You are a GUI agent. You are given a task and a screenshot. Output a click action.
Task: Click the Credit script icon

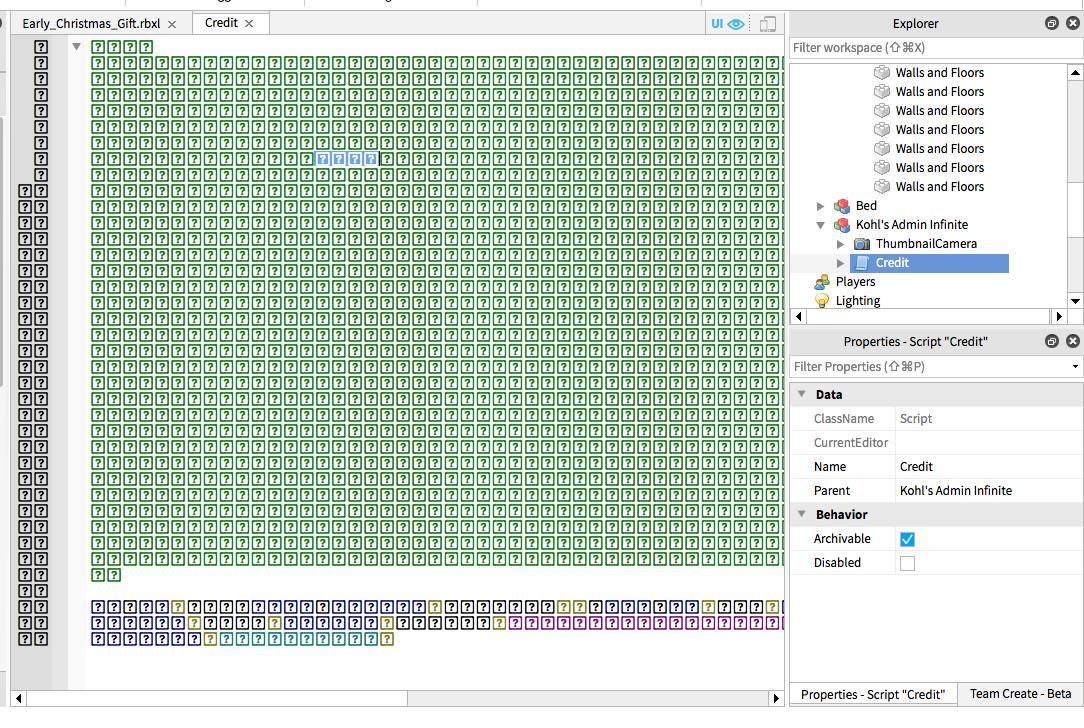click(x=862, y=263)
